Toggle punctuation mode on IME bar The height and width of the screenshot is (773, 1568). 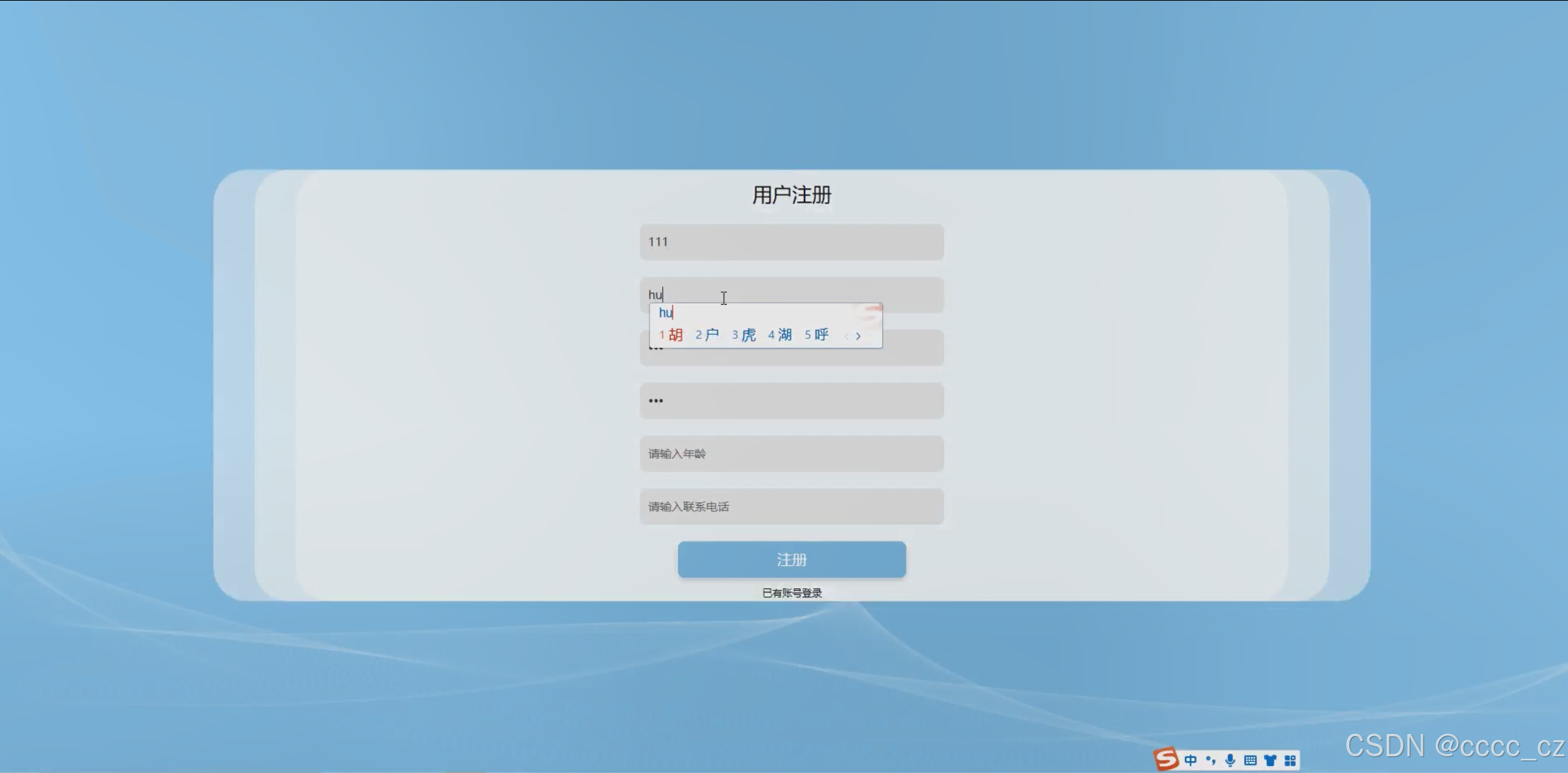click(1211, 760)
